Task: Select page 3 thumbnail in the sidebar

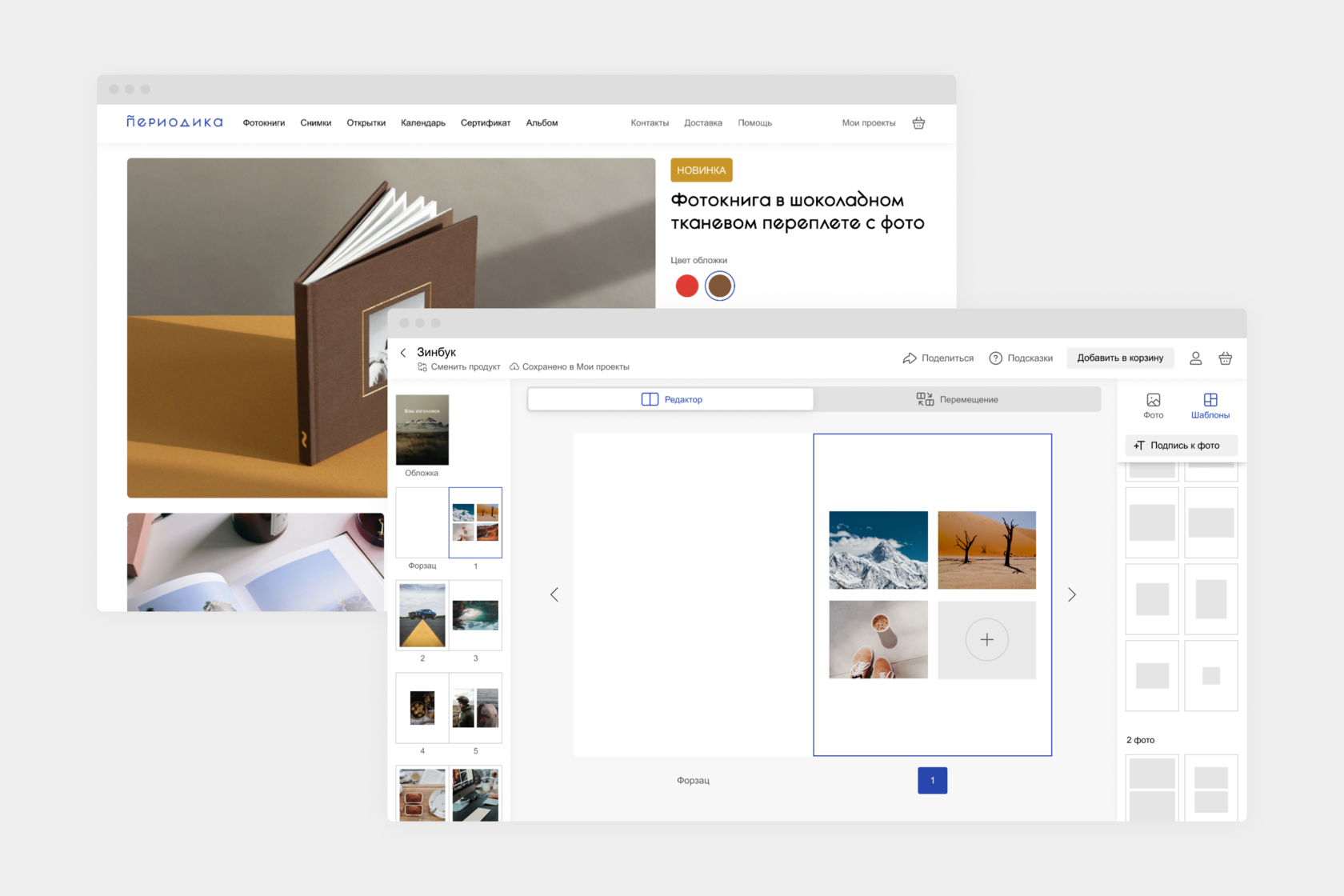Action: [x=475, y=615]
